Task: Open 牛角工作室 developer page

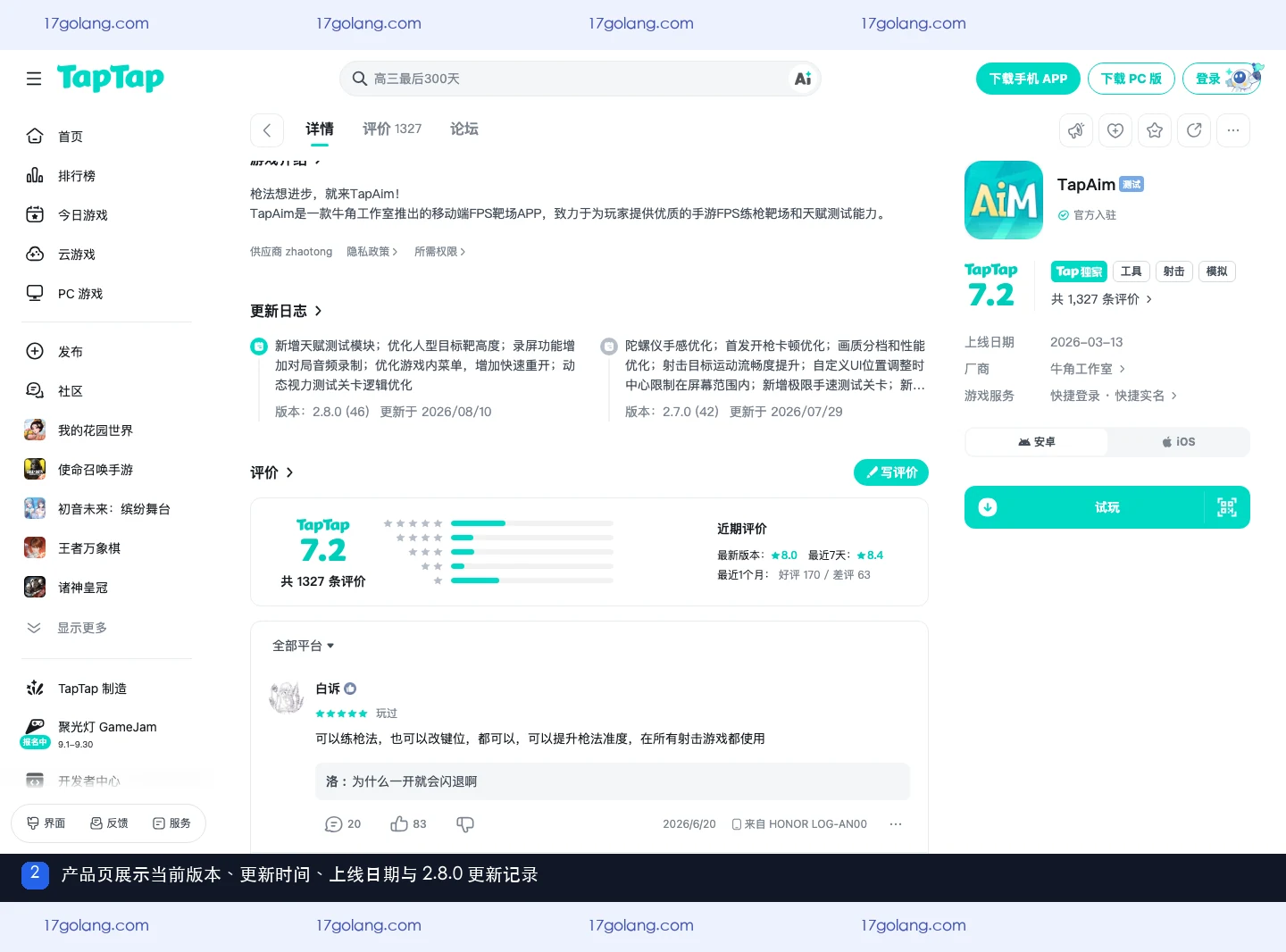Action: [1088, 369]
